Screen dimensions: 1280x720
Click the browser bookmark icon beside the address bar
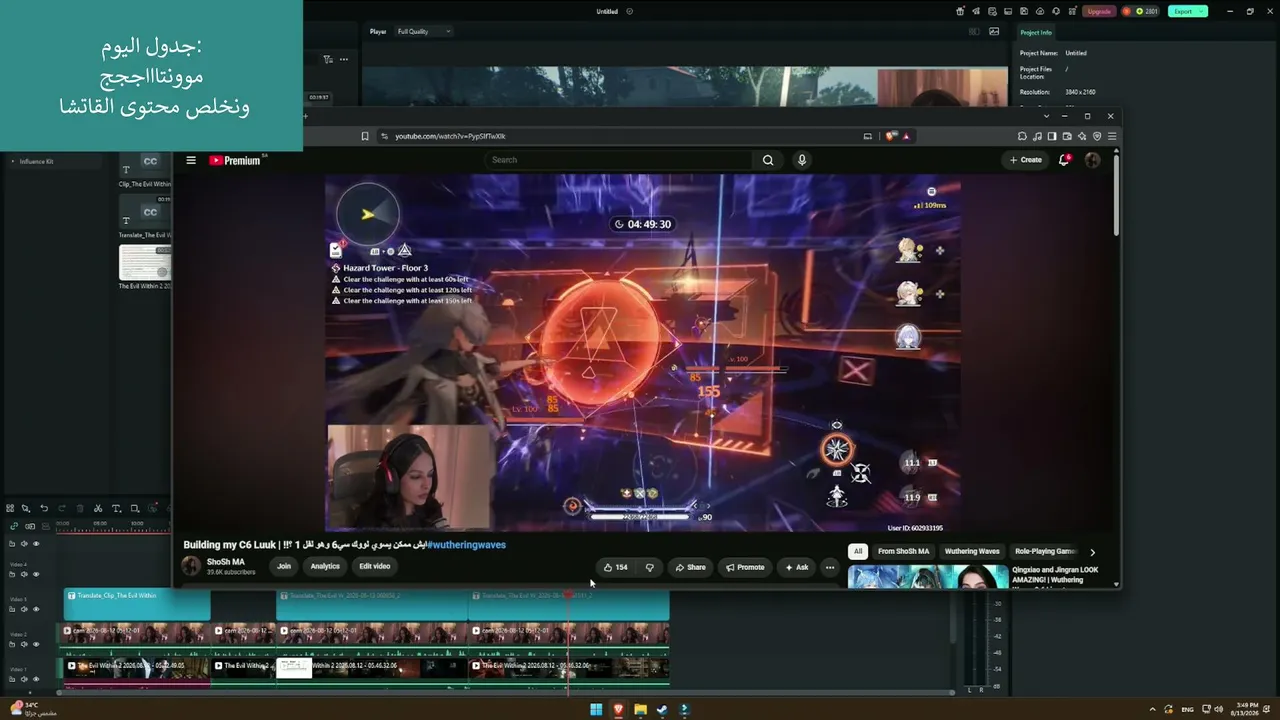coord(365,136)
